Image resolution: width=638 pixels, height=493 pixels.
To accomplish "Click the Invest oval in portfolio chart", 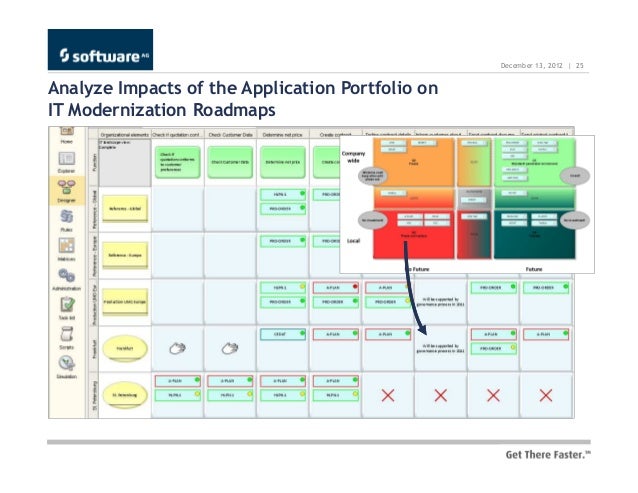I will pyautogui.click(x=575, y=176).
